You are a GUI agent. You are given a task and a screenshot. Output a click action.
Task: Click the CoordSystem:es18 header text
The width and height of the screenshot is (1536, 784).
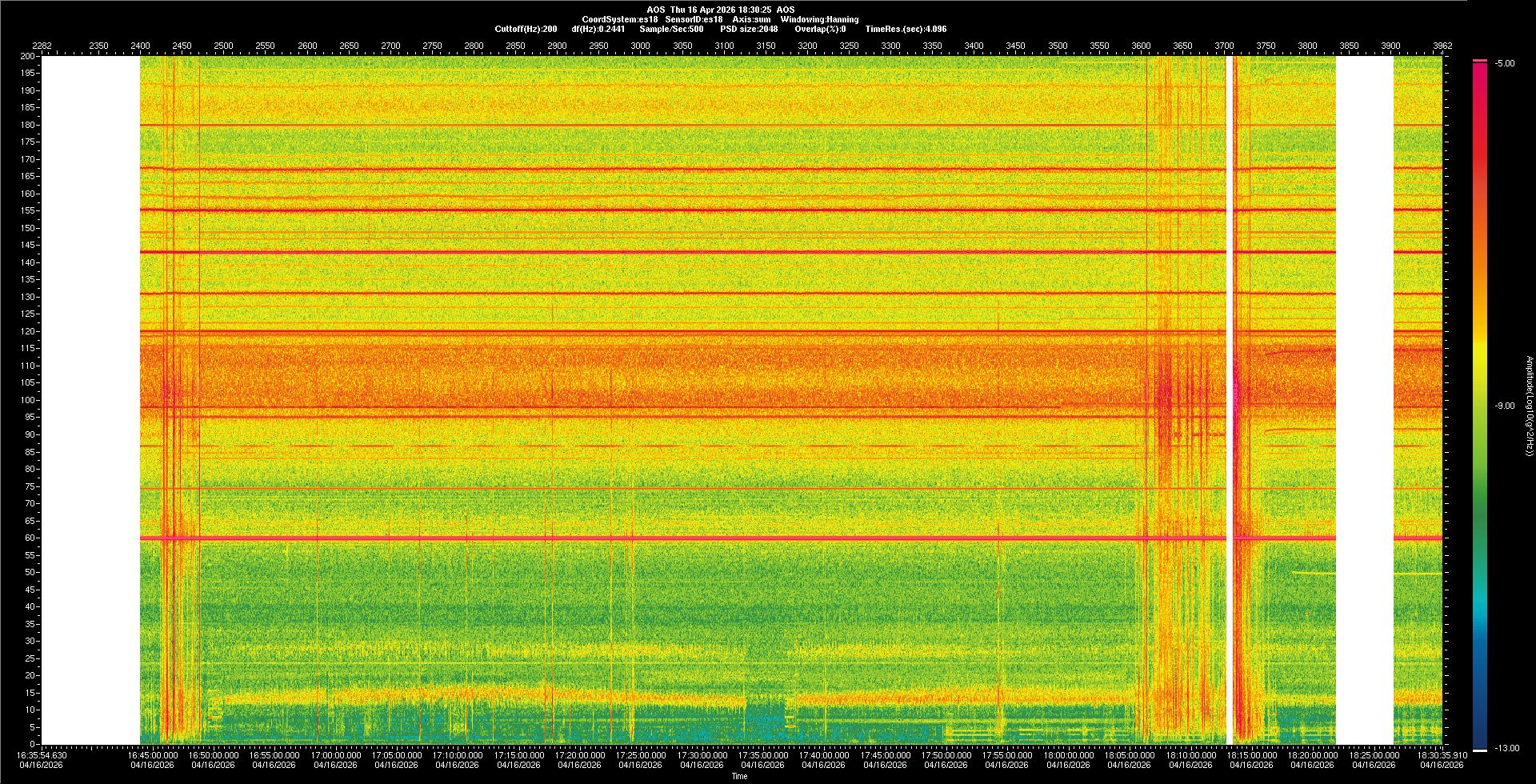(619, 19)
